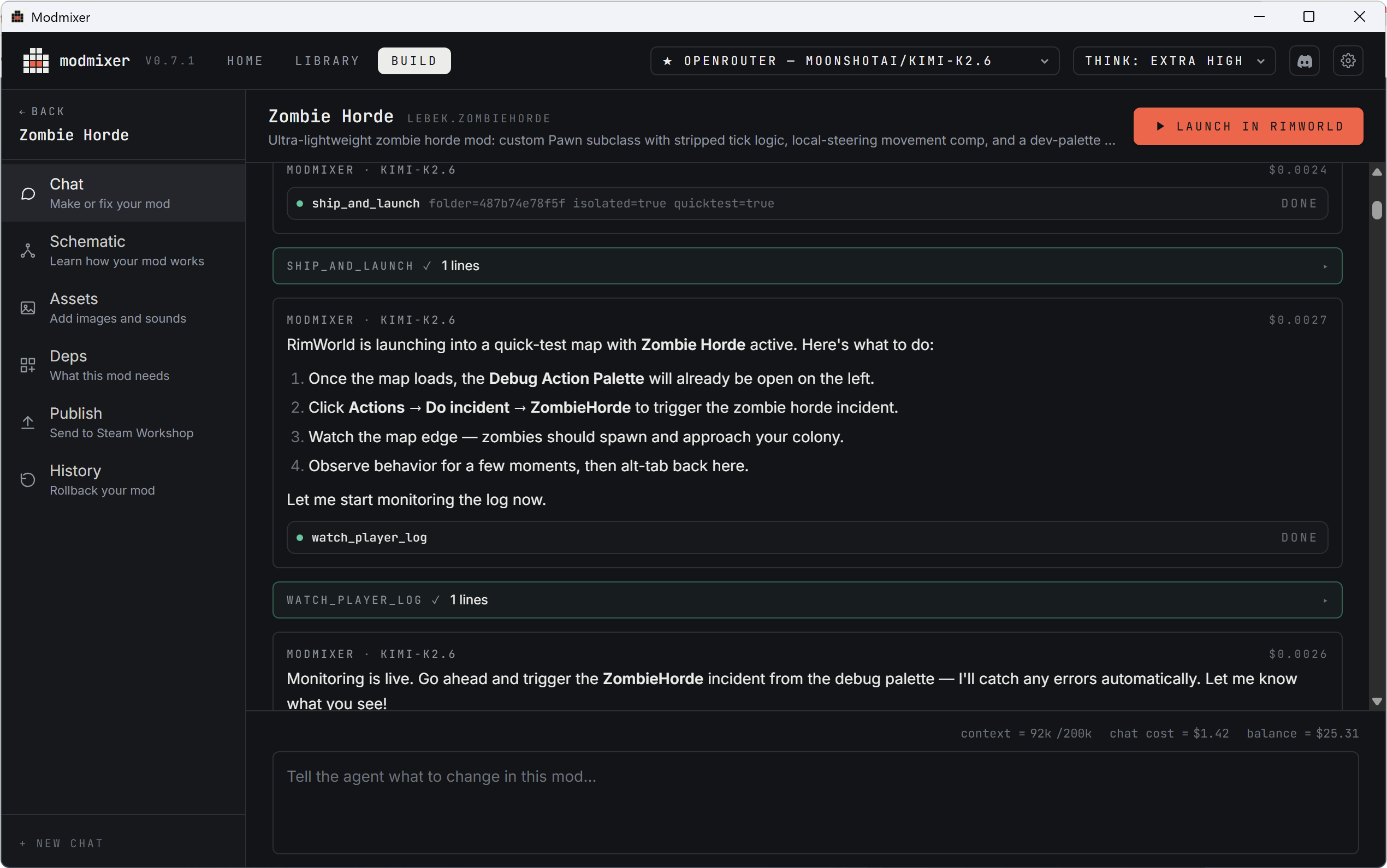This screenshot has width=1387, height=868.
Task: Open the History sidebar section
Action: pos(123,480)
